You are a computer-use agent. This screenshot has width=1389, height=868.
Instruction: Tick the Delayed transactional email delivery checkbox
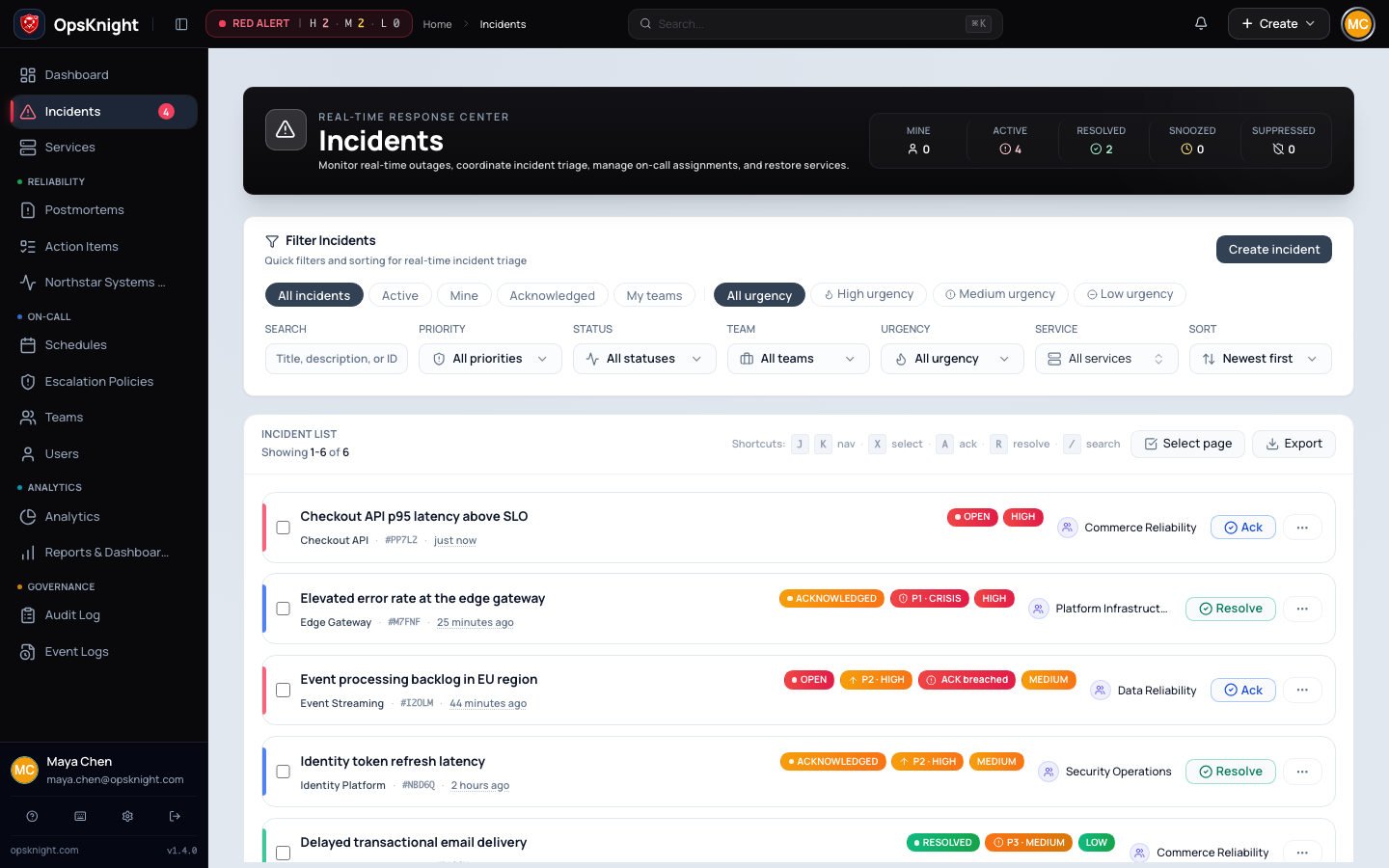tap(284, 853)
